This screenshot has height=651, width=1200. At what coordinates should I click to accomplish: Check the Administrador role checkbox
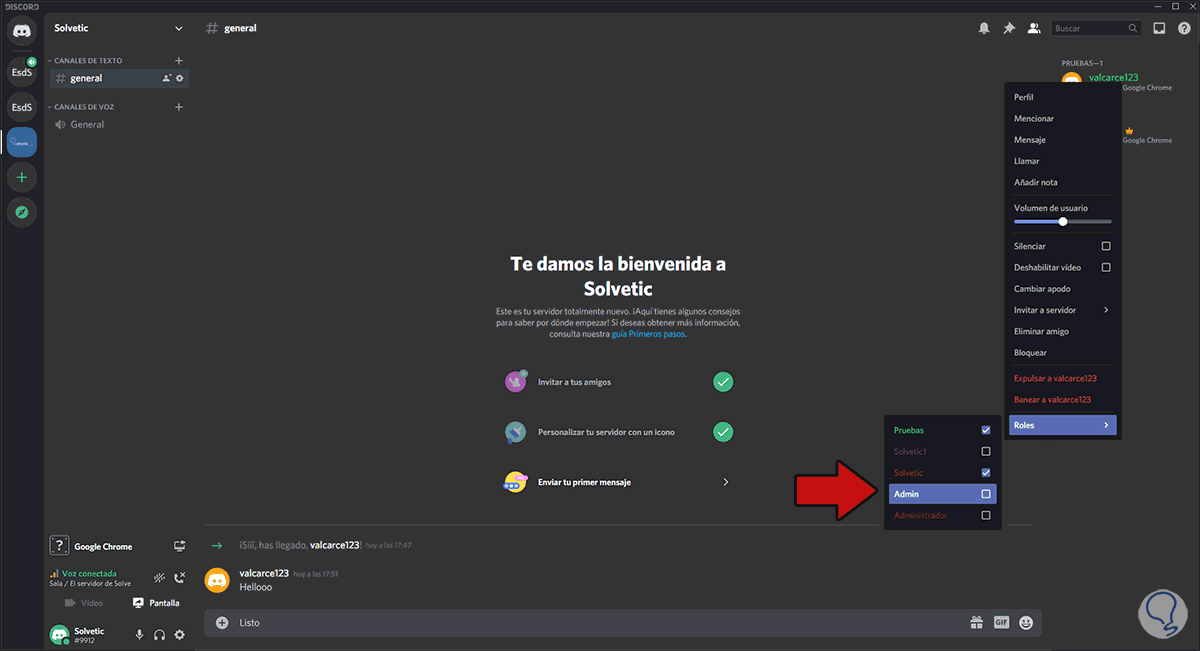click(x=986, y=515)
